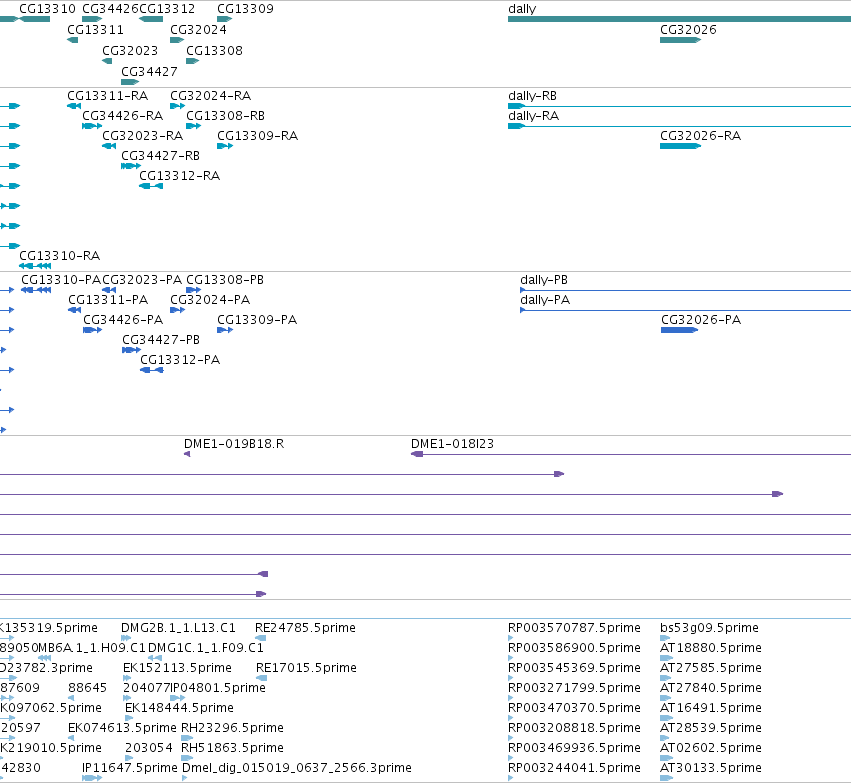Image resolution: width=851 pixels, height=783 pixels.
Task: Open the CG13309 gene label
Action: (245, 9)
